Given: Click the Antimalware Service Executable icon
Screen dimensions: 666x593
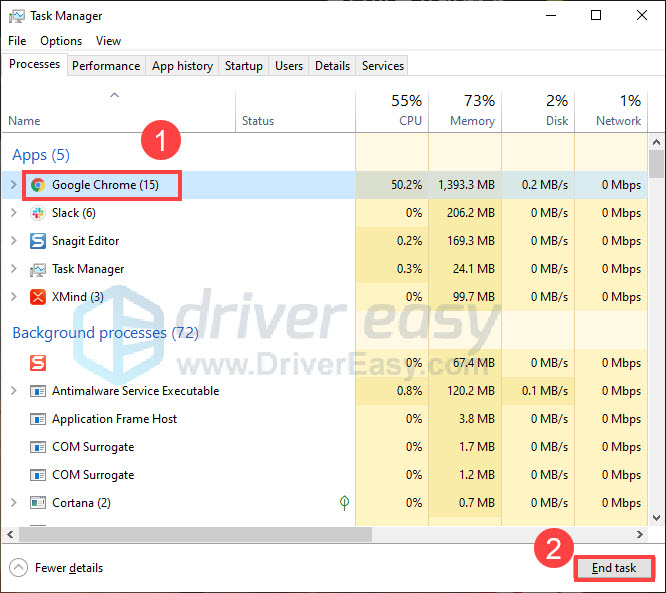Looking at the screenshot, I should (38, 391).
